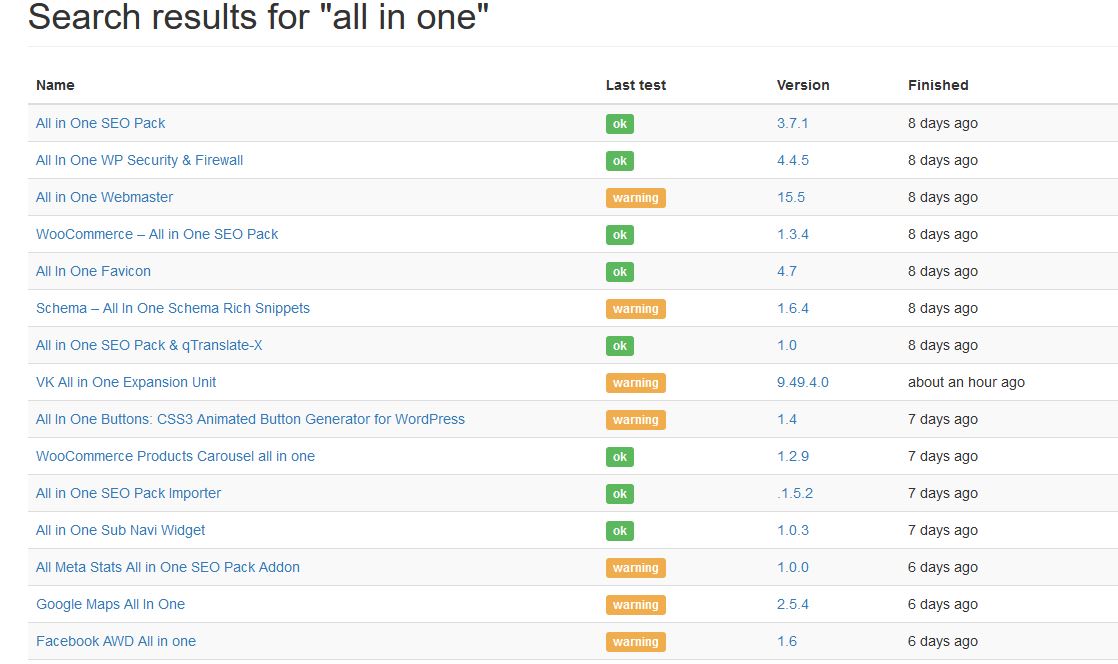Click warning badge for All in One Webmaster

pos(635,198)
